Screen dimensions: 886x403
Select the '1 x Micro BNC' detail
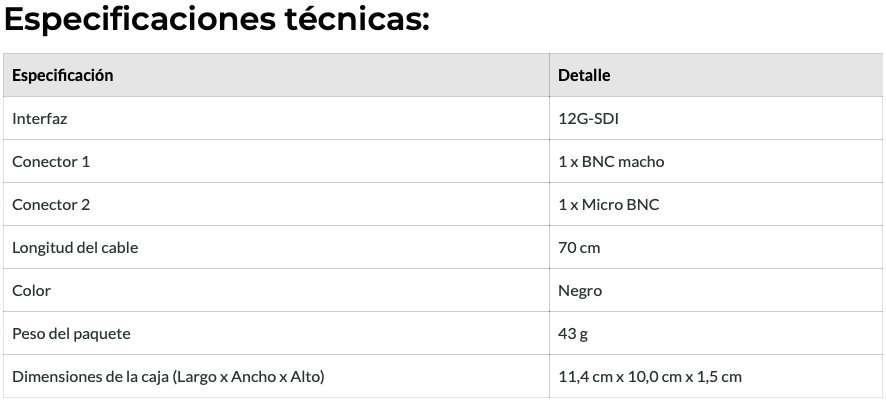click(x=608, y=204)
